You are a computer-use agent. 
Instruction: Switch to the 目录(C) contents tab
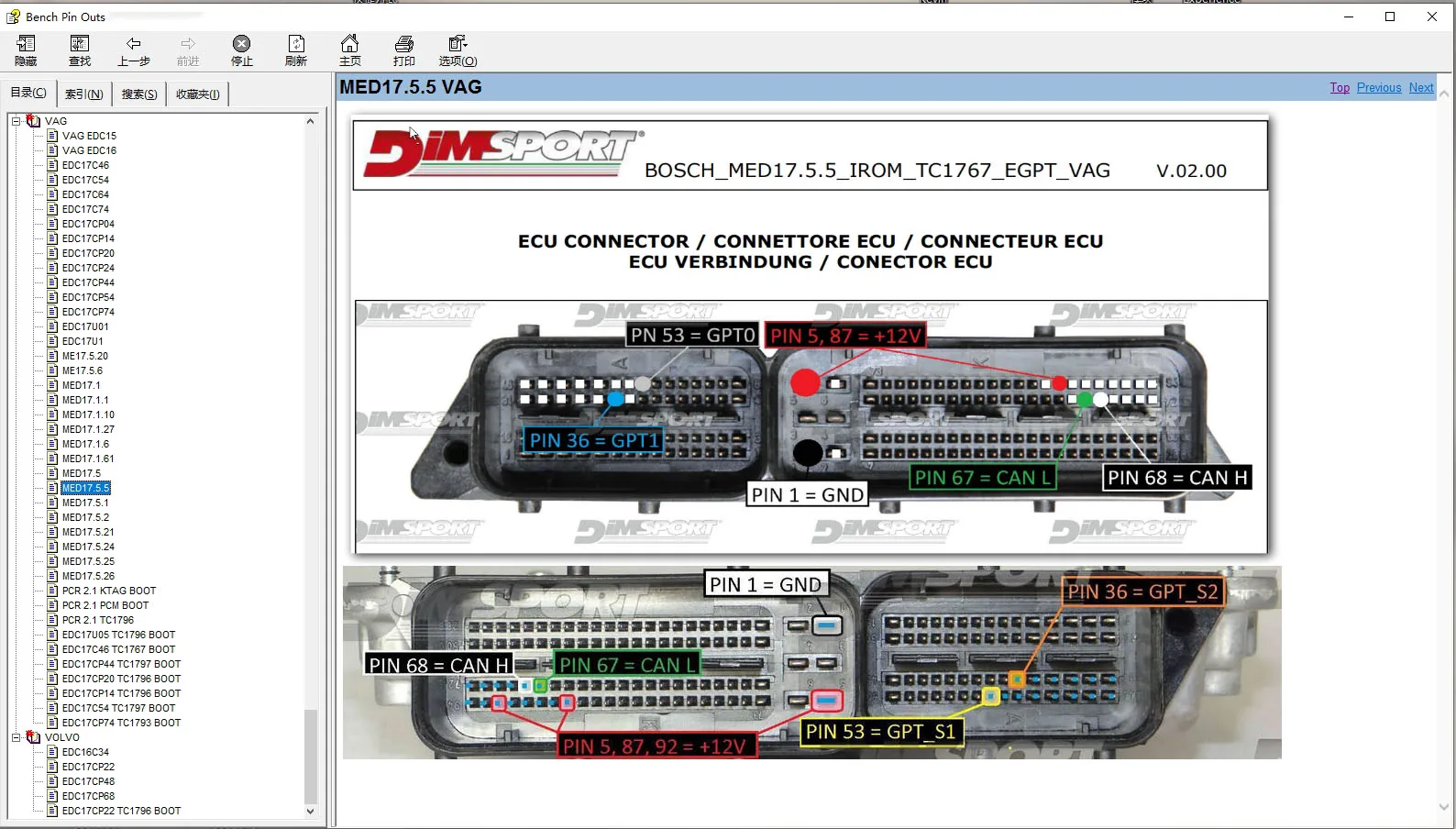[x=28, y=93]
